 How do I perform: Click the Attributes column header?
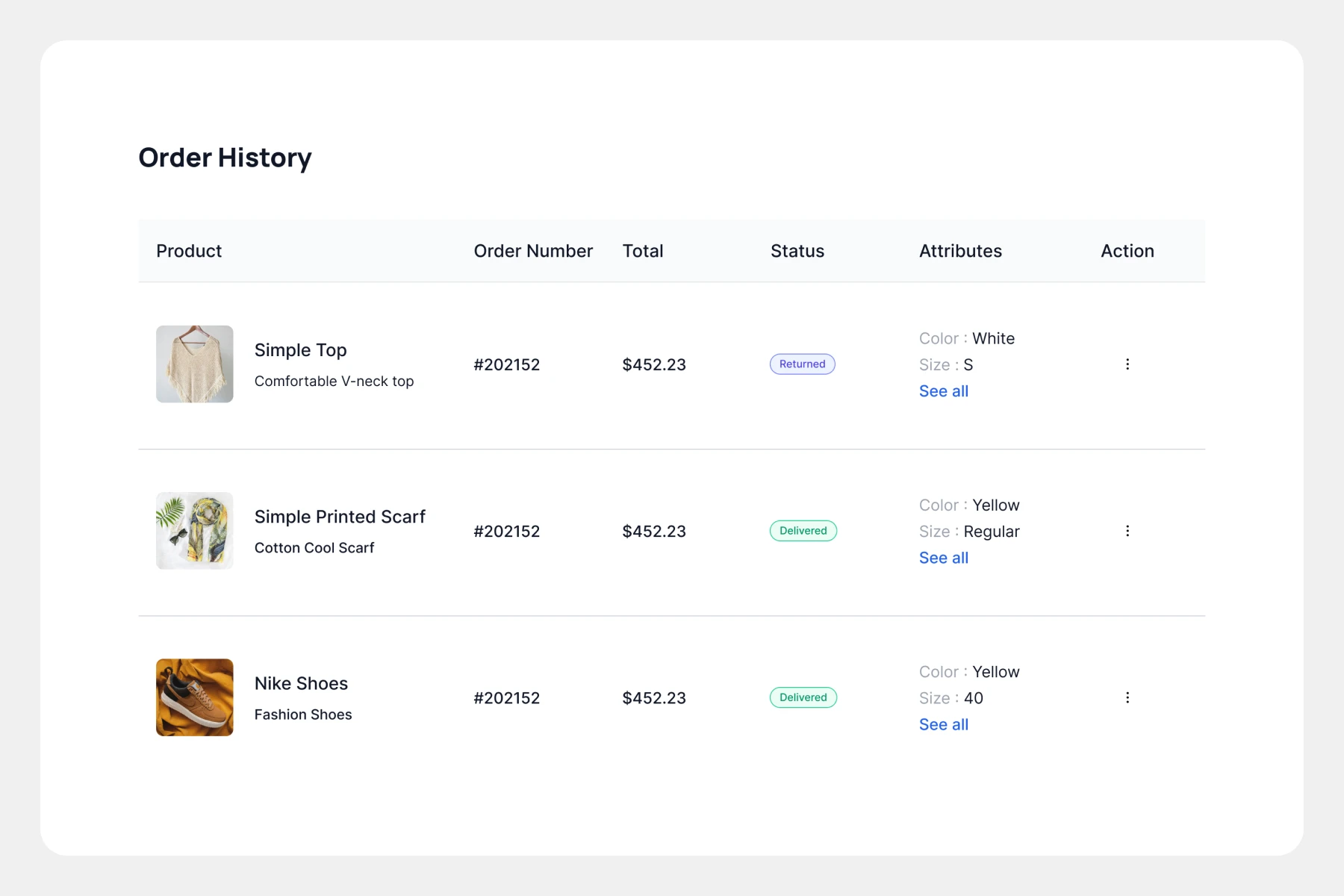960,251
